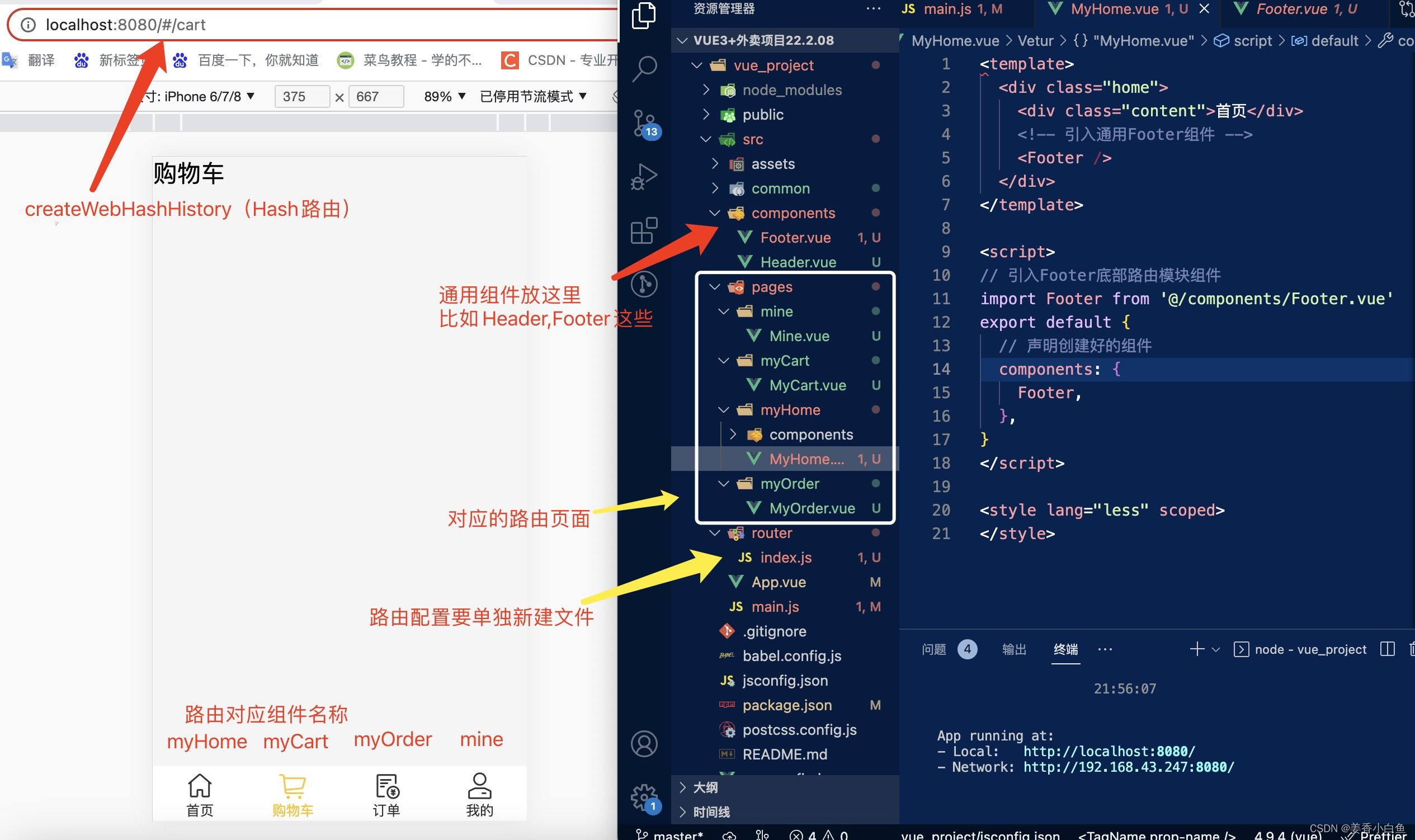Click script breadcrumb item

point(1243,41)
